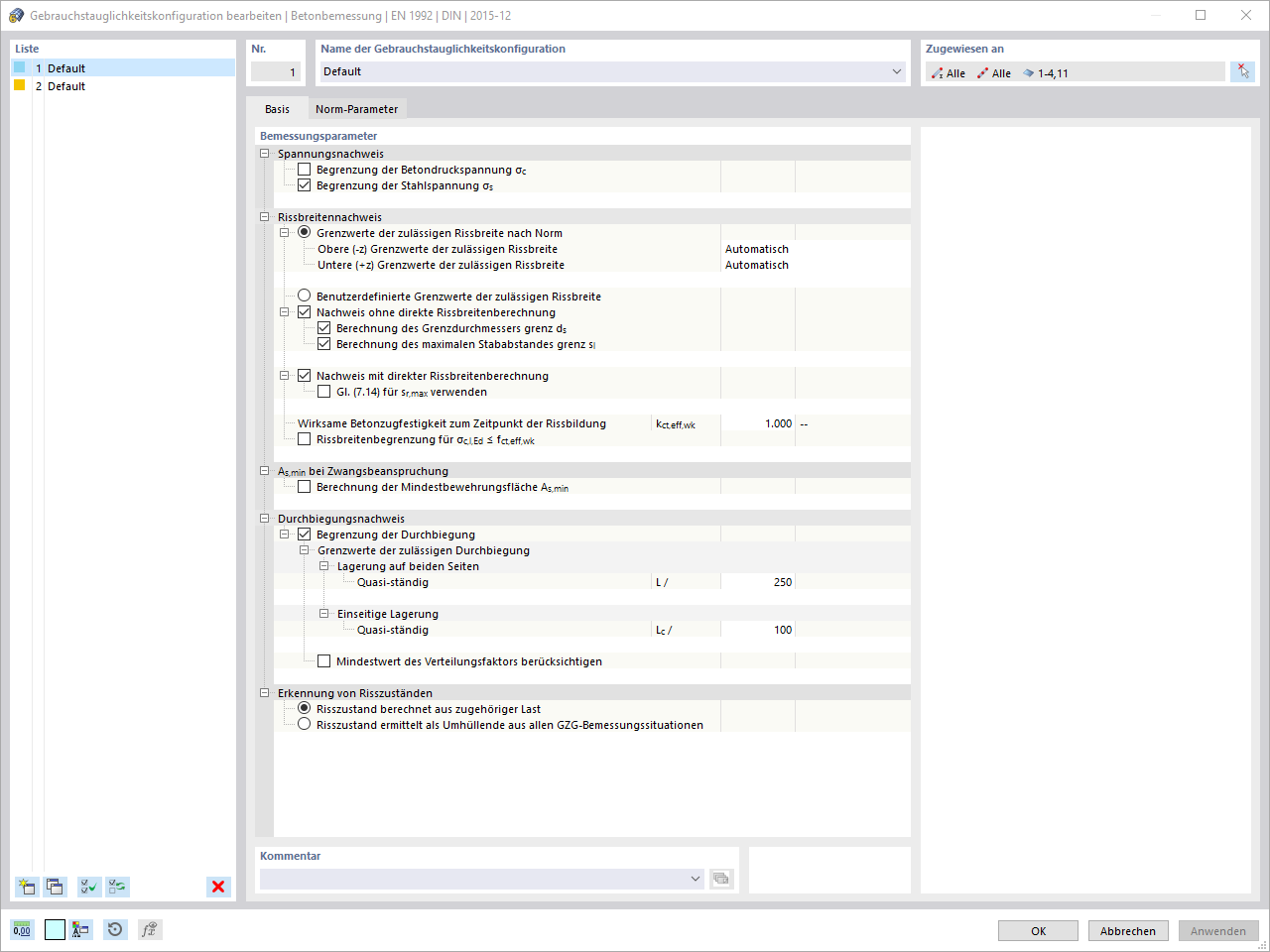Collapse the Rissbreitennachweis section

point(264,215)
